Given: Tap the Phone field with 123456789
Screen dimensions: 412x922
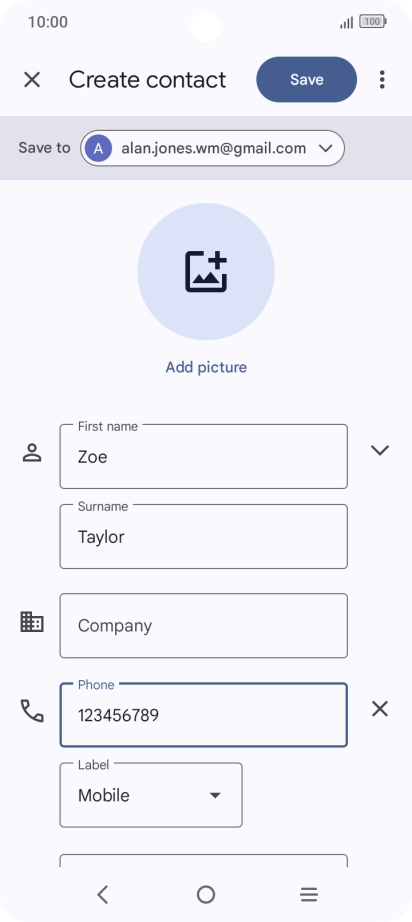Looking at the screenshot, I should click(x=203, y=715).
